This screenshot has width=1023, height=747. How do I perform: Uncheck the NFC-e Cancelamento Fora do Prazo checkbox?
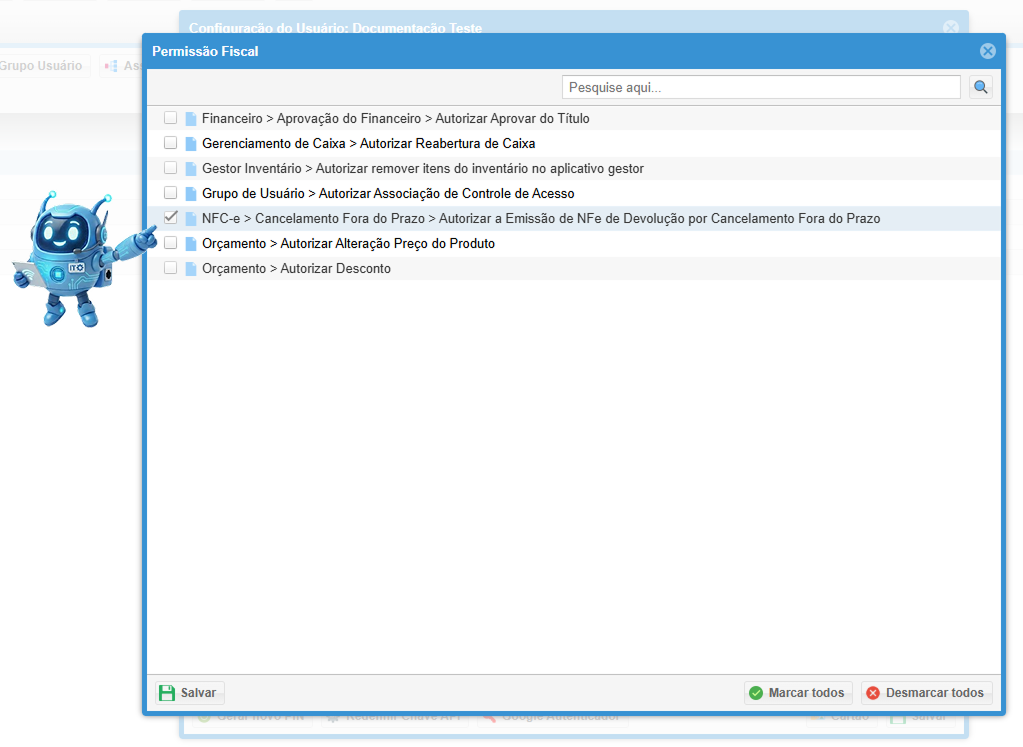click(171, 218)
